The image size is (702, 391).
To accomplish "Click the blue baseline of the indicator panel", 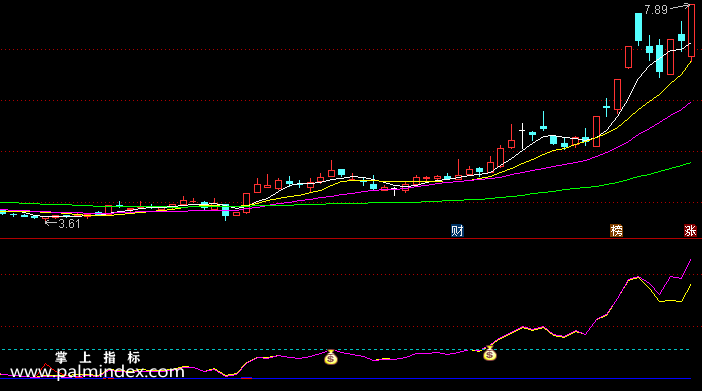I will point(345,379).
